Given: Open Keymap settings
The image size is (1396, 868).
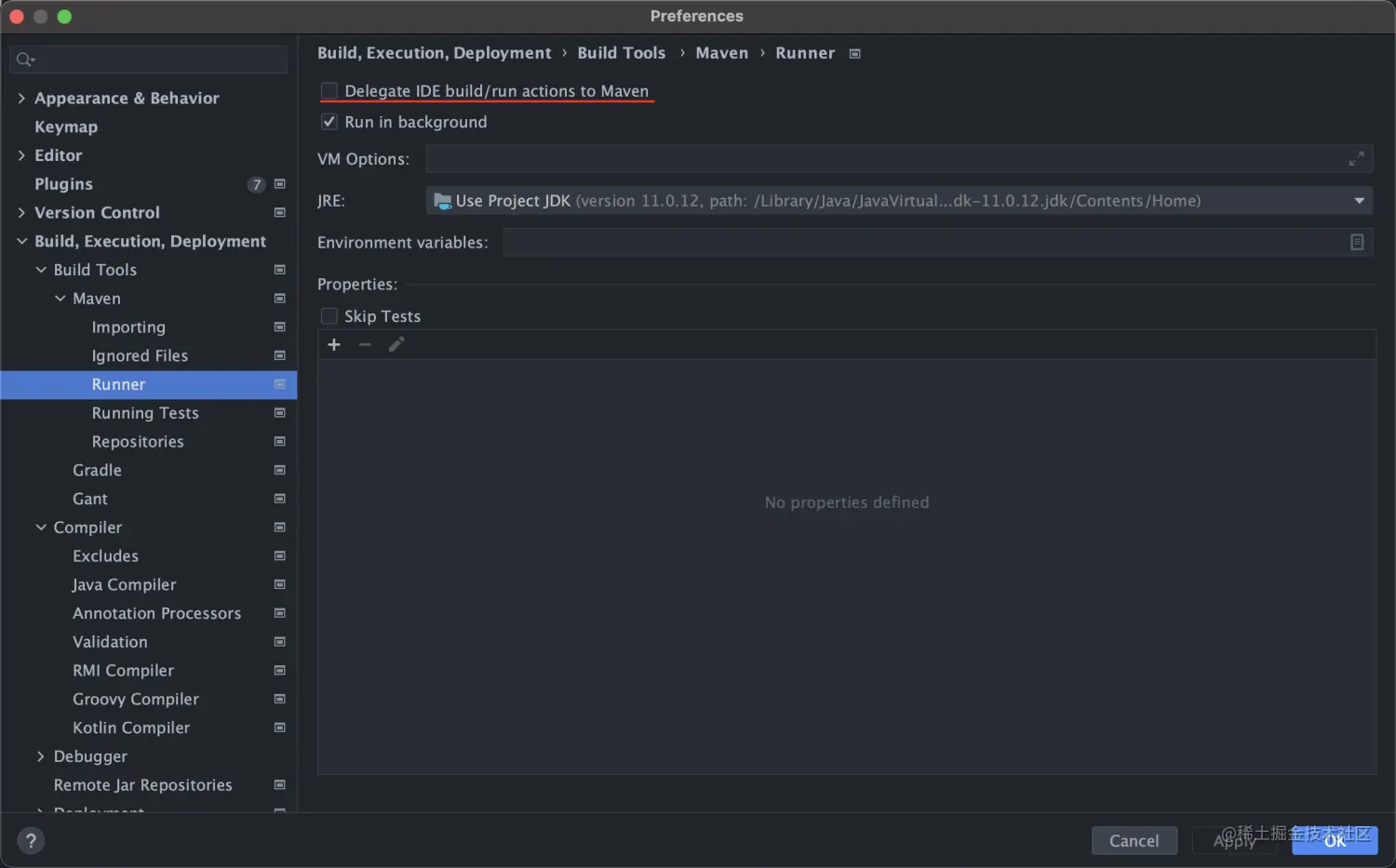Looking at the screenshot, I should [x=66, y=127].
